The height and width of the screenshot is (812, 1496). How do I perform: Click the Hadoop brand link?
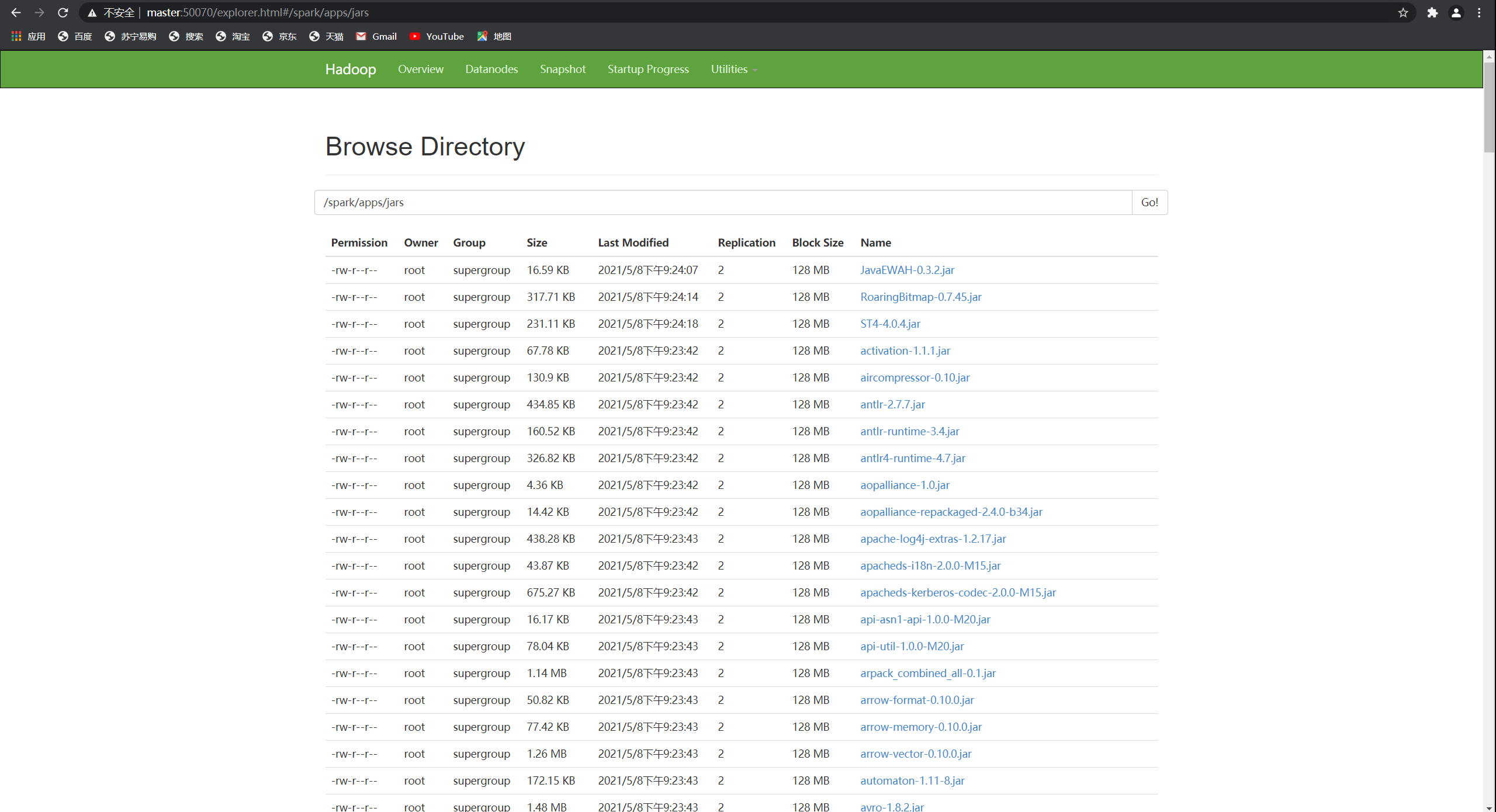351,69
